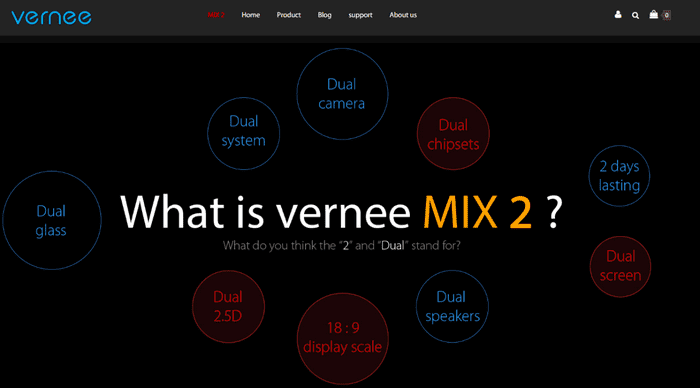This screenshot has height=388, width=700.
Task: Click the subtitle about '2' and 'Dual'
Action: [x=342, y=246]
